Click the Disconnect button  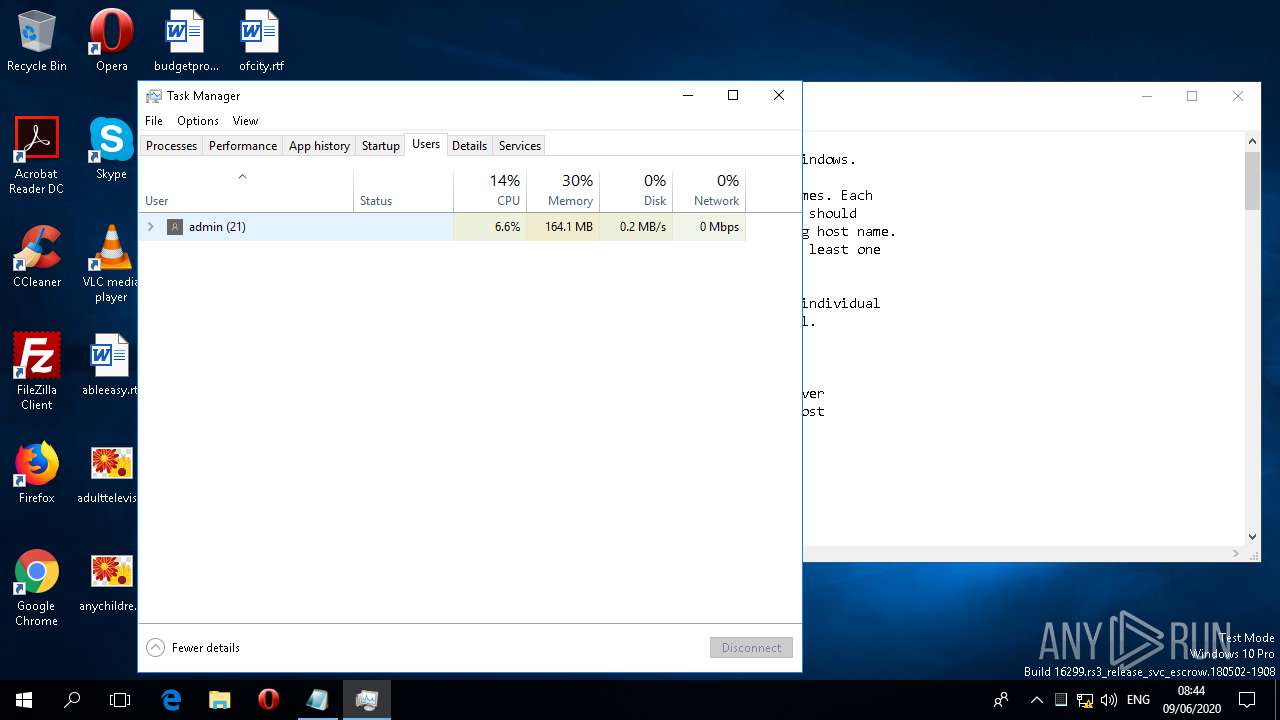pos(751,648)
